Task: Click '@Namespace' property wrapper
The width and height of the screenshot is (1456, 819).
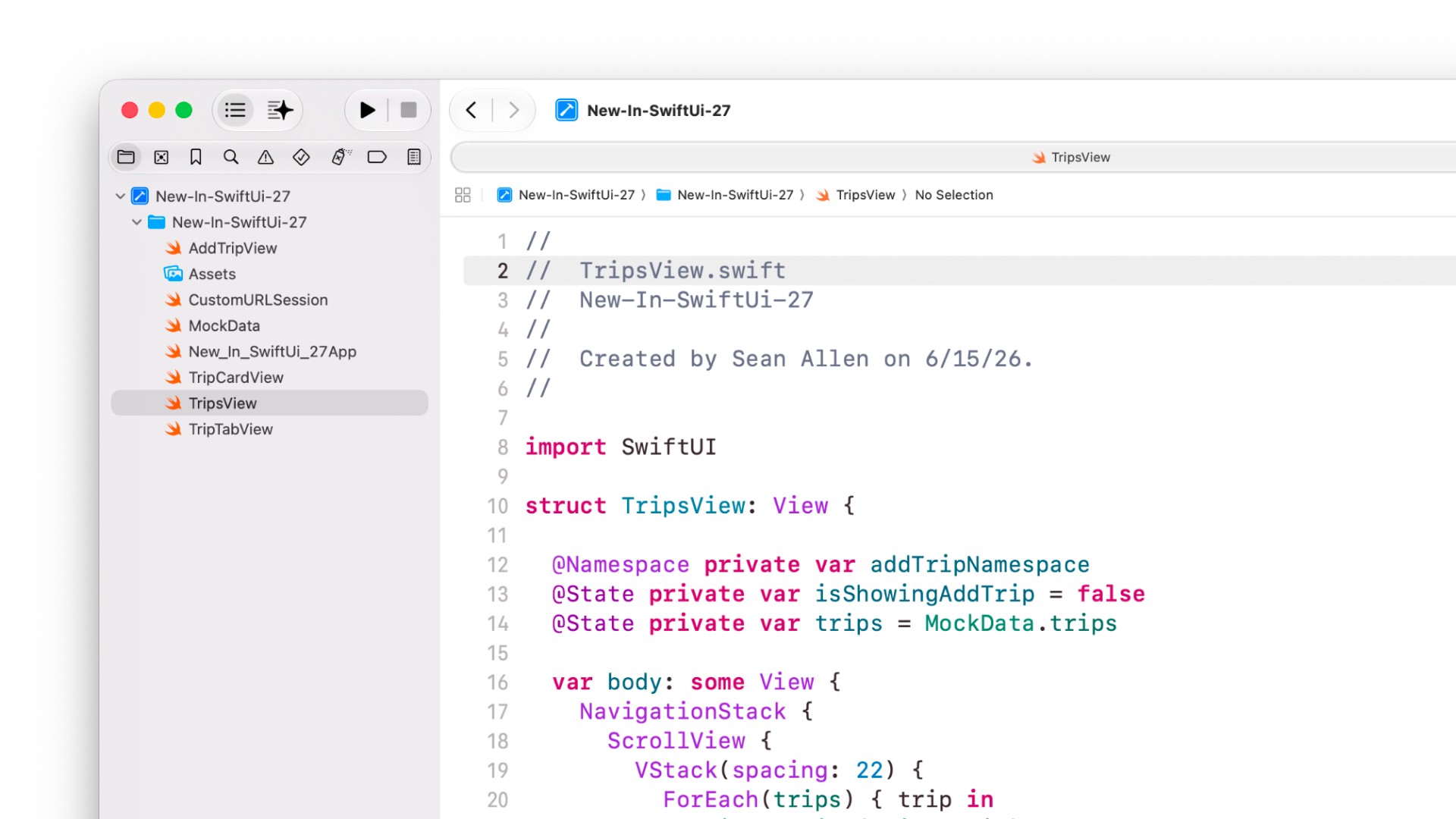Action: pos(620,565)
